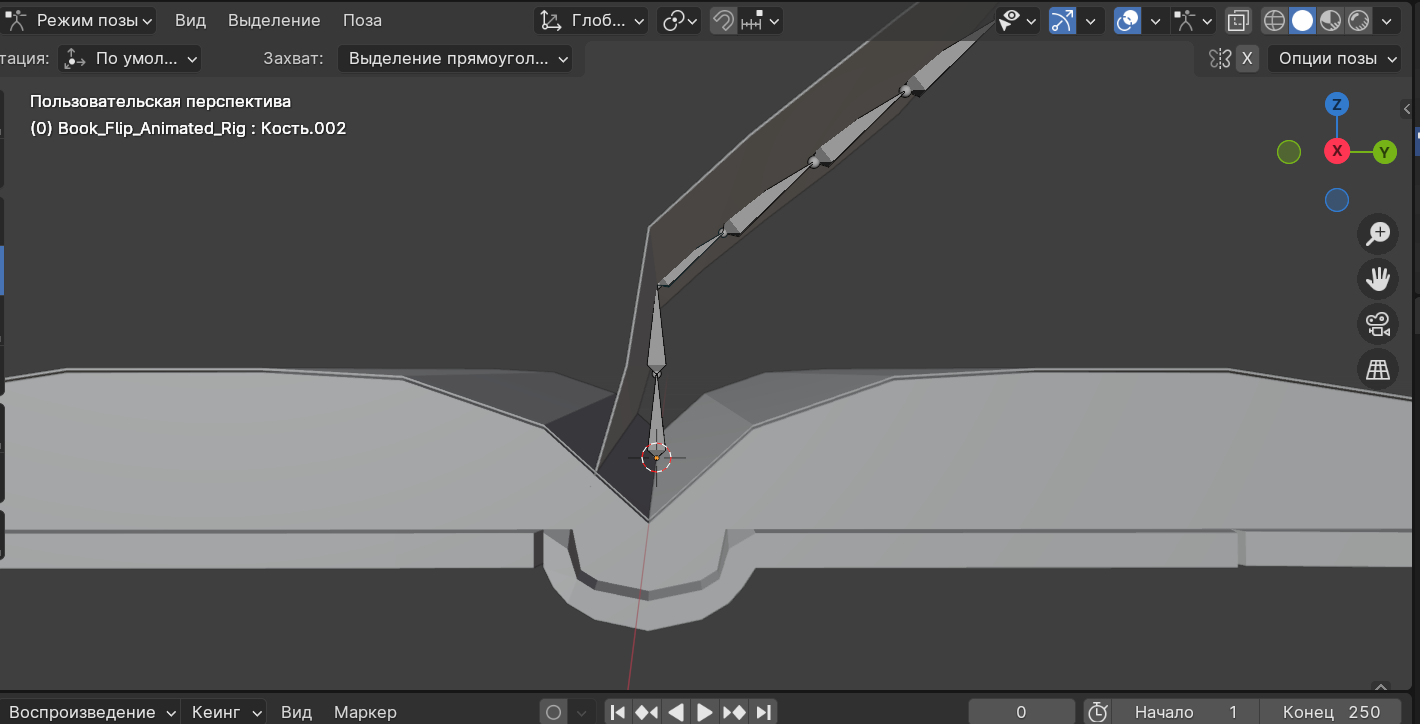
Task: Select solid viewport shading mode
Action: click(1302, 20)
